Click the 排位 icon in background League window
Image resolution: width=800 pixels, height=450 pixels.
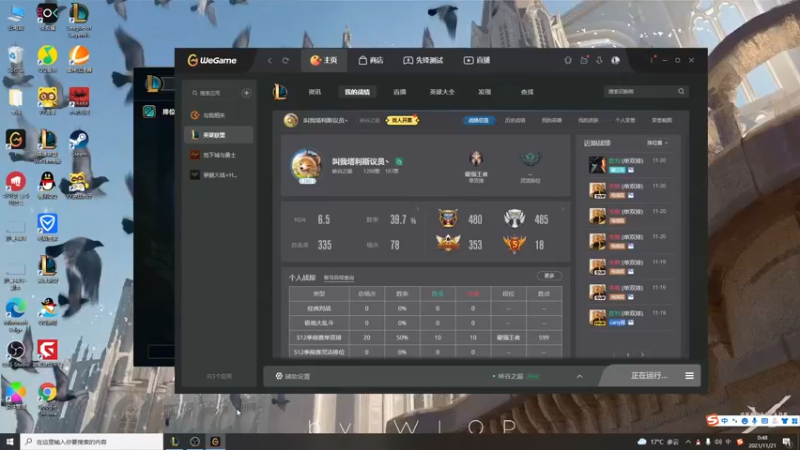(x=149, y=111)
